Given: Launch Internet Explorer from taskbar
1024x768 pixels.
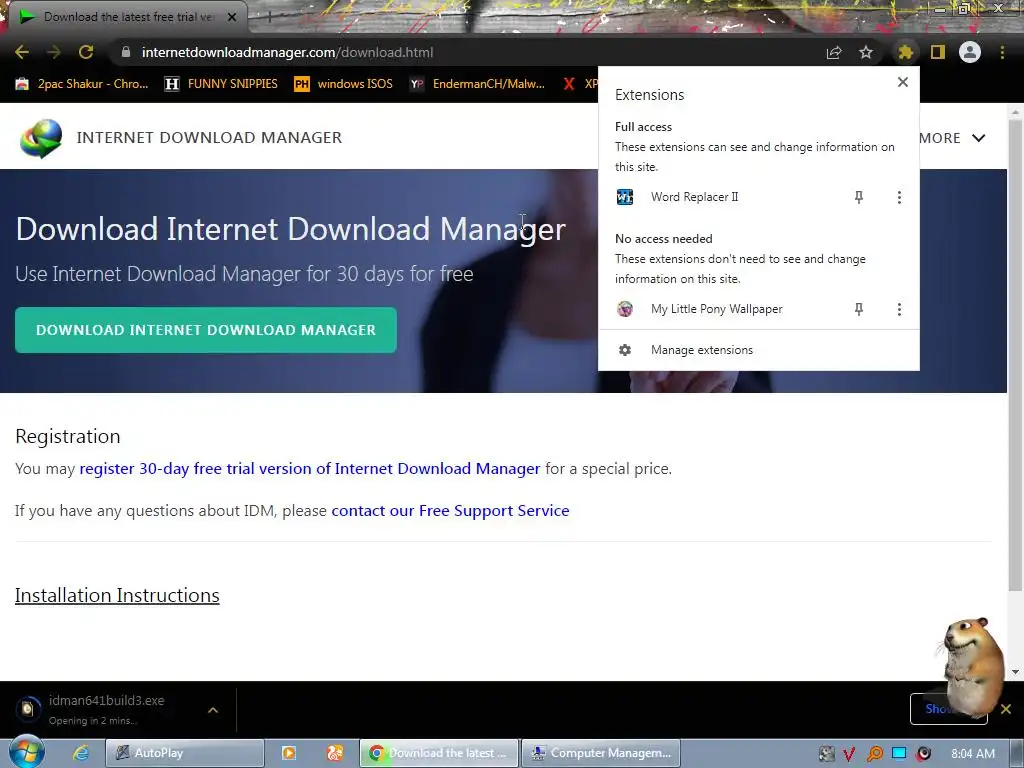Looking at the screenshot, I should [80, 753].
